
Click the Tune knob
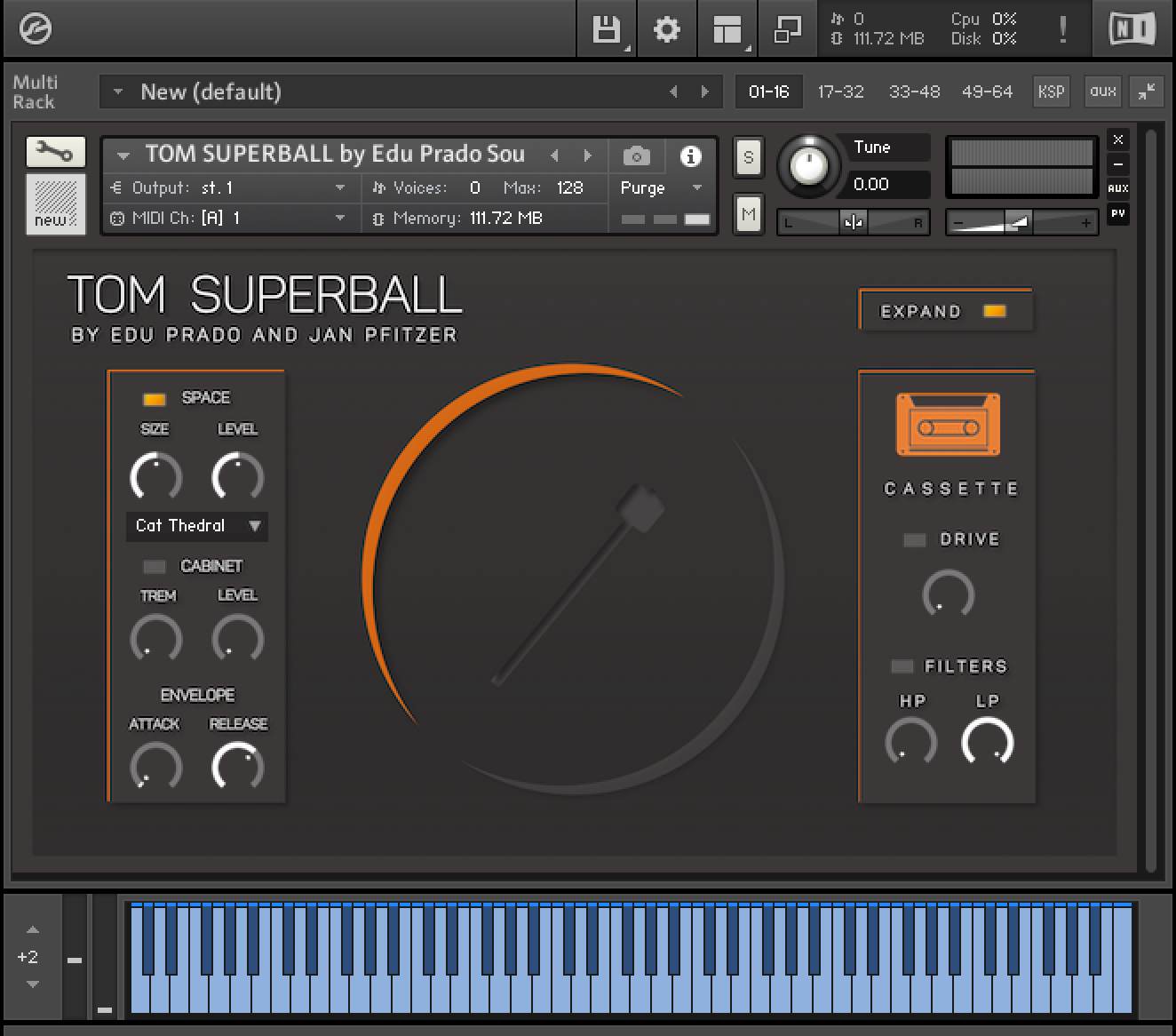tap(808, 164)
